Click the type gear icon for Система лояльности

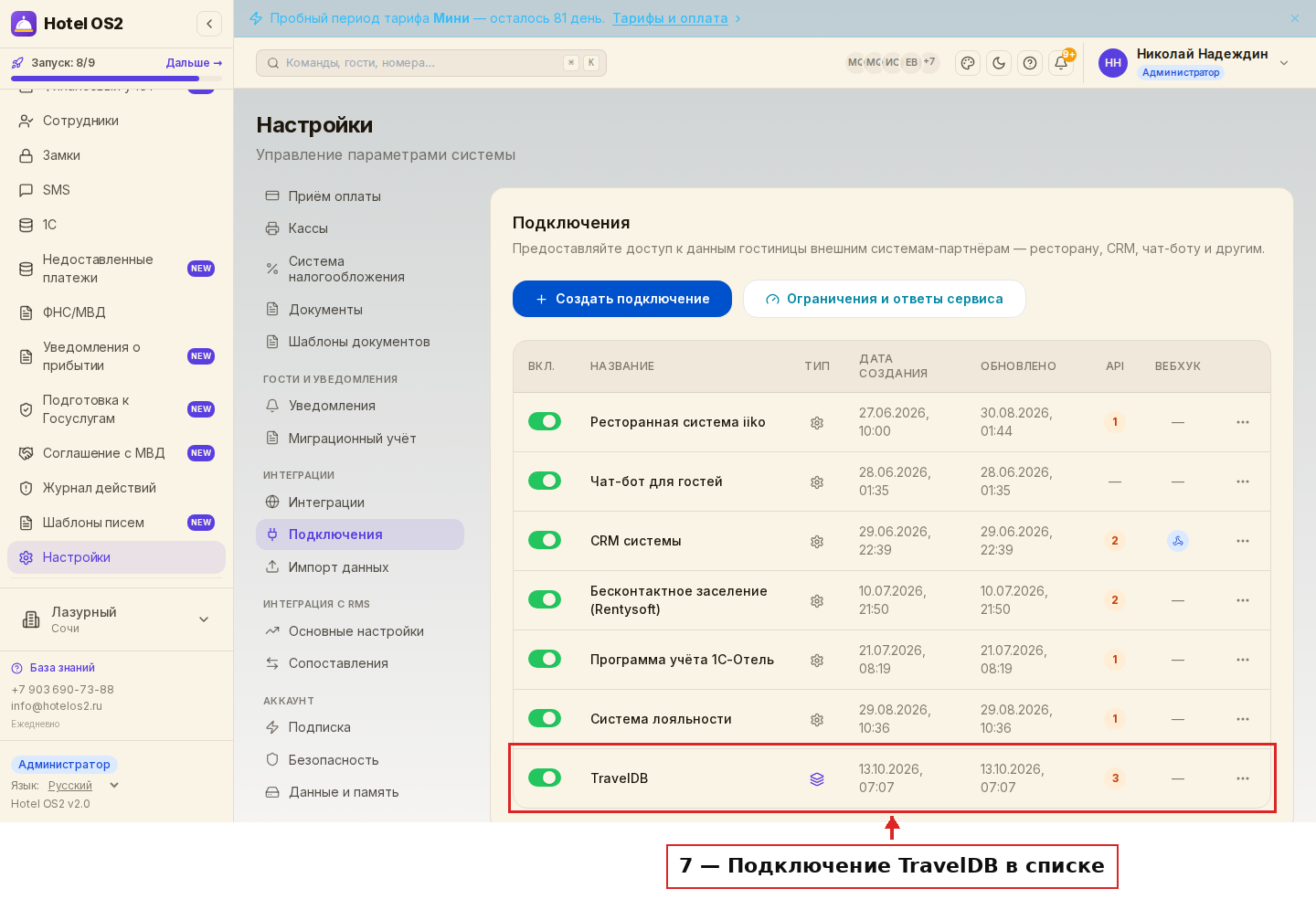[817, 720]
